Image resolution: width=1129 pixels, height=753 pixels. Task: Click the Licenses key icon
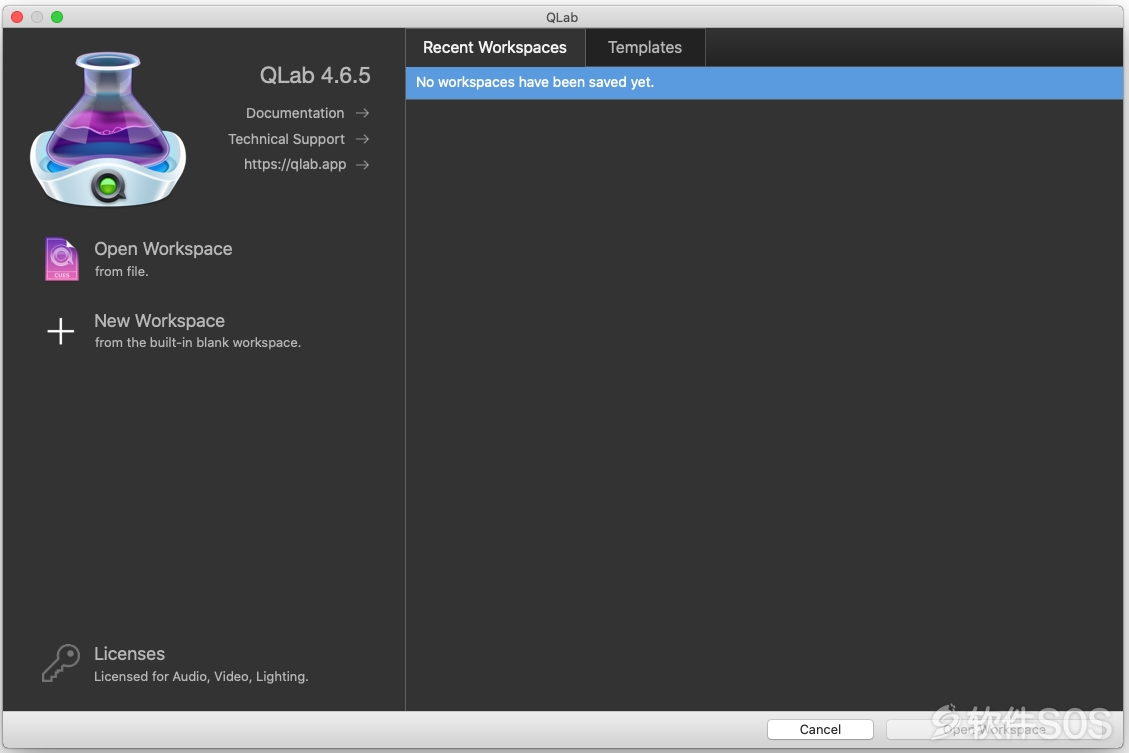pos(60,663)
